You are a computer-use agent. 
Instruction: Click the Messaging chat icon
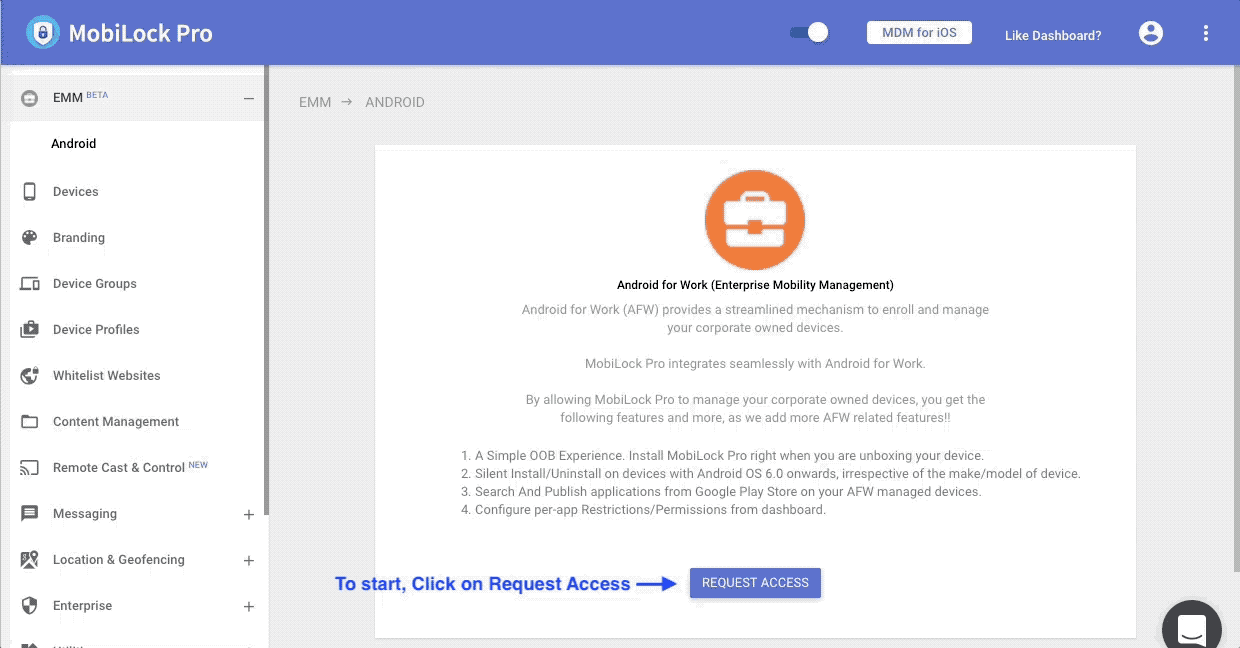coord(30,514)
